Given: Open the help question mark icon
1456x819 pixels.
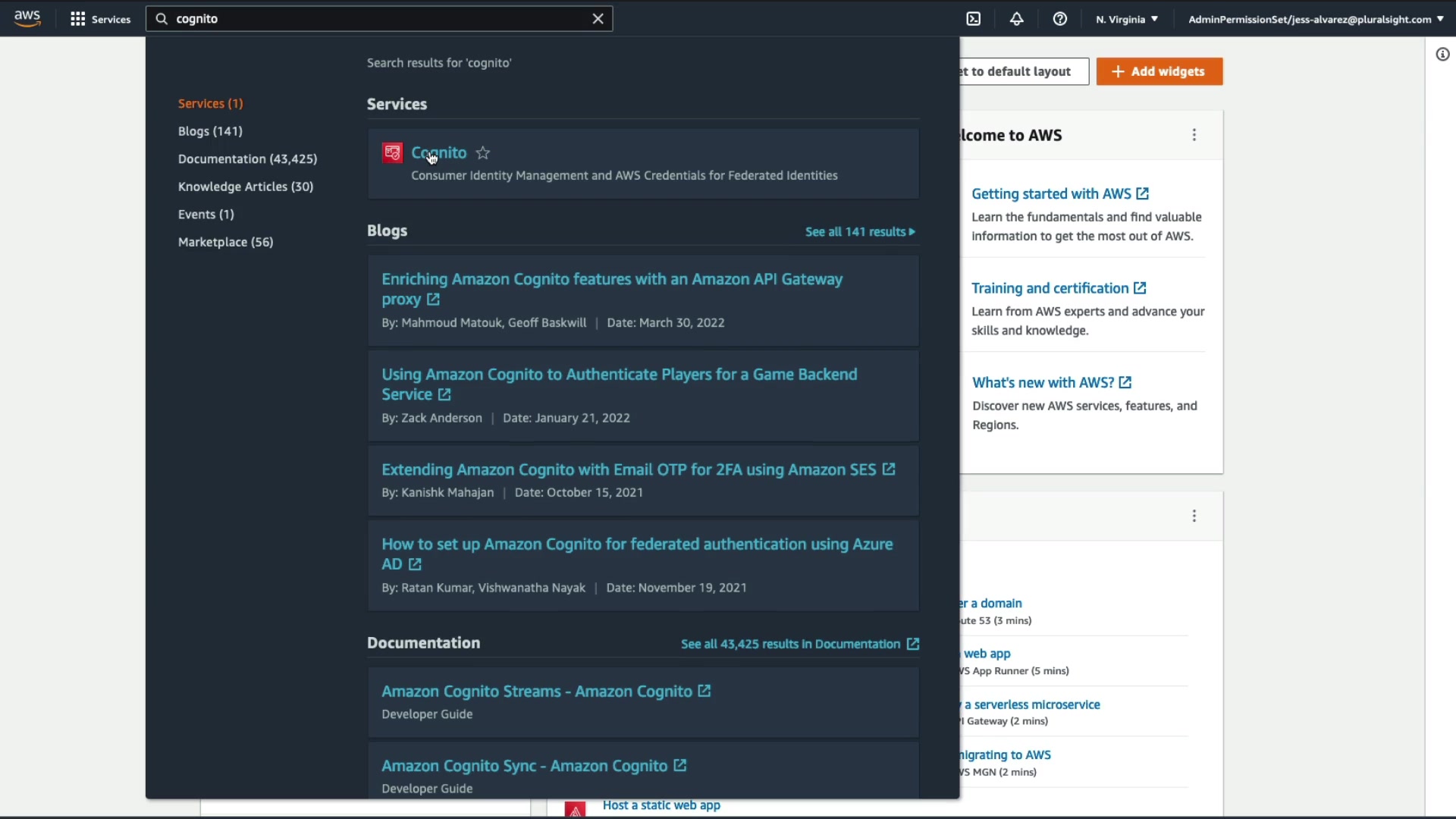Looking at the screenshot, I should (1060, 19).
